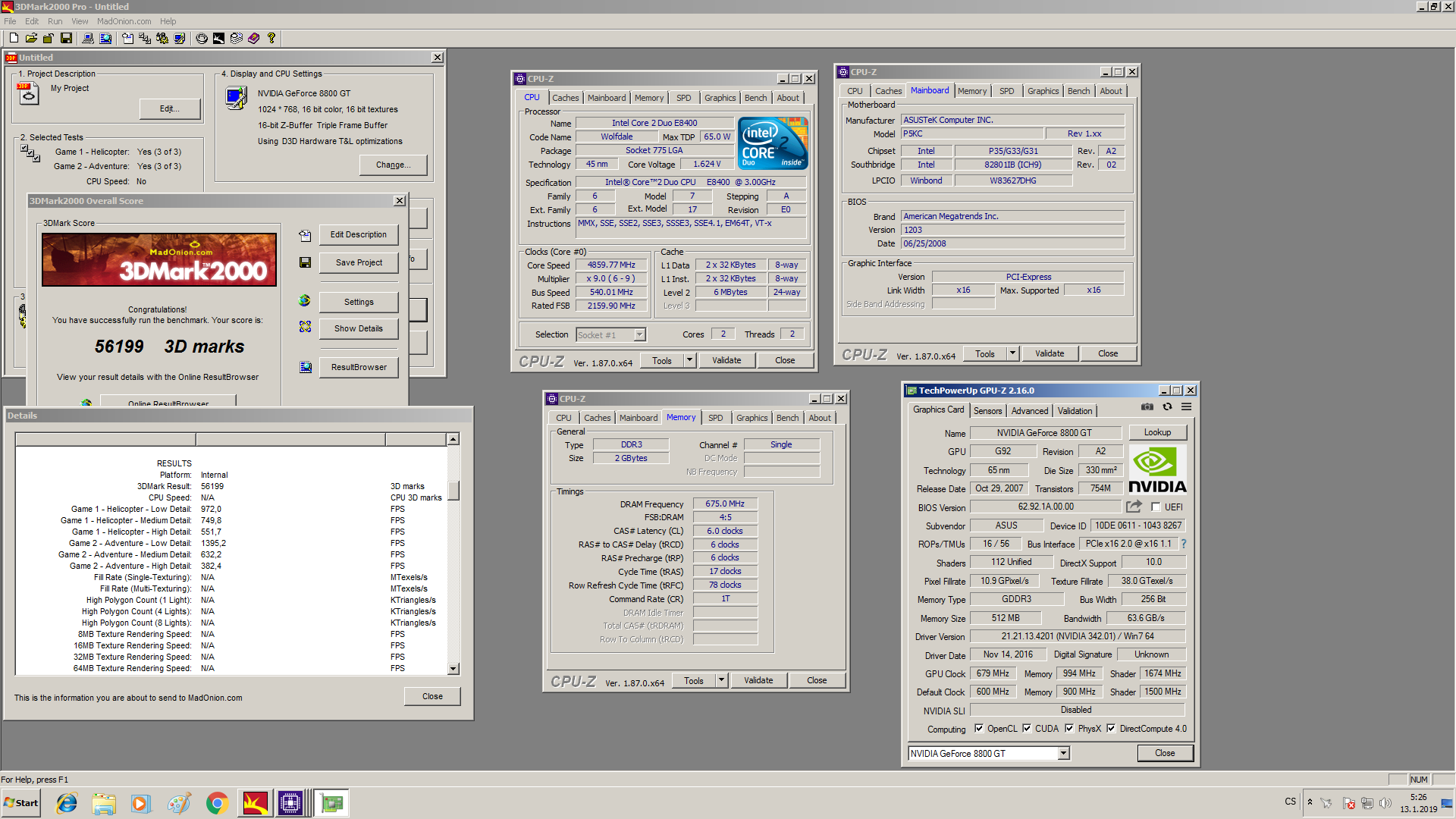The image size is (1456, 819).
Task: Click the Change... display settings button
Action: click(394, 165)
